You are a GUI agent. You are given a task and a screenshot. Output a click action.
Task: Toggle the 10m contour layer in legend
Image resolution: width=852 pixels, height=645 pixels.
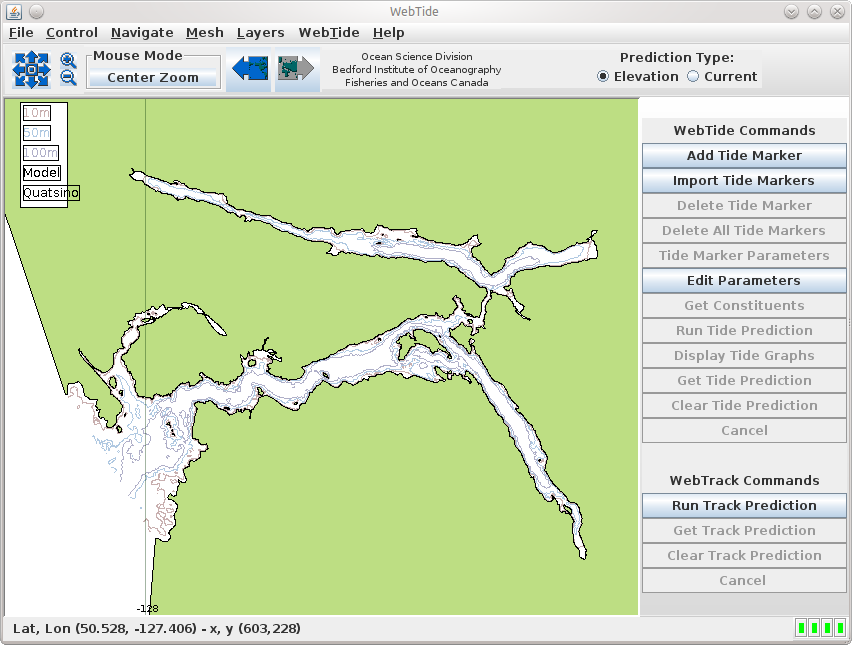click(36, 113)
